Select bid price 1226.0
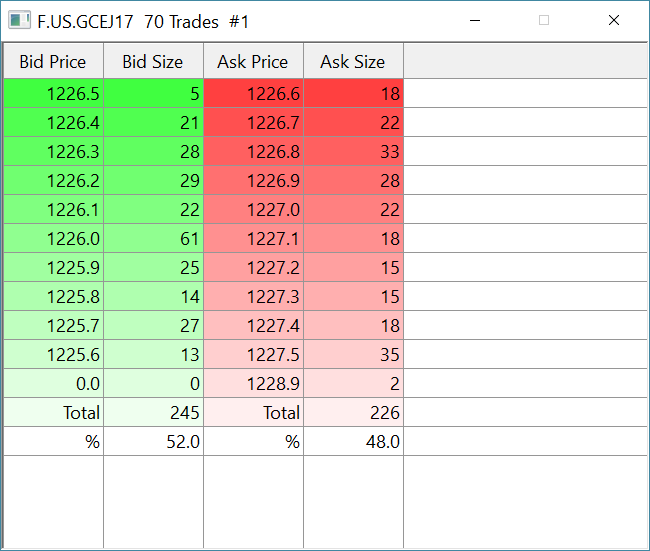The height and width of the screenshot is (551, 650). pyautogui.click(x=53, y=238)
